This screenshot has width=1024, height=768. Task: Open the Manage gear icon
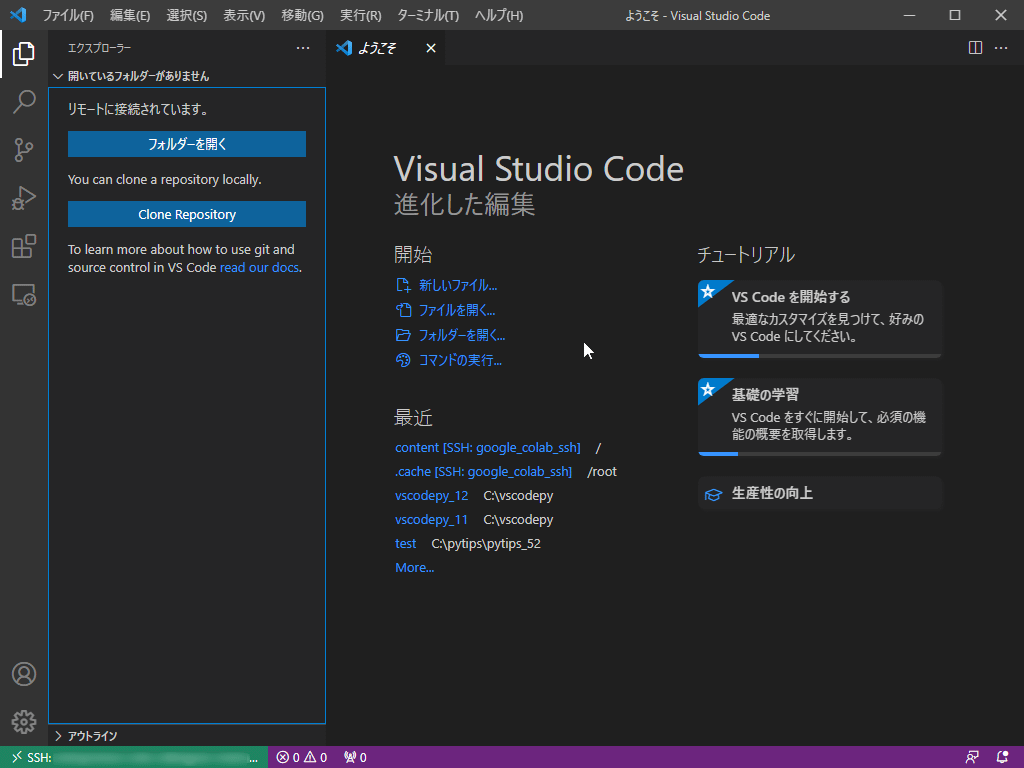point(24,722)
